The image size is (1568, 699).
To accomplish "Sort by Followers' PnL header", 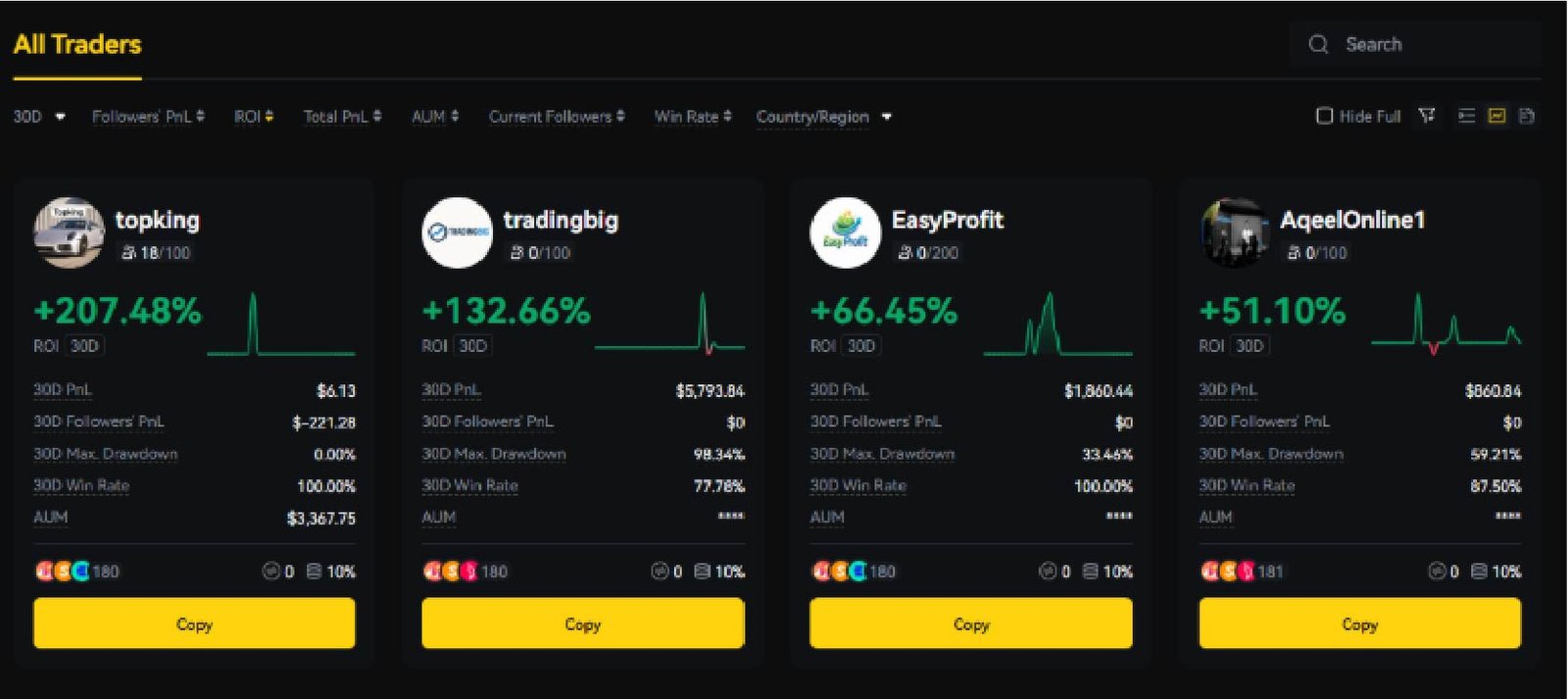I will tap(148, 117).
